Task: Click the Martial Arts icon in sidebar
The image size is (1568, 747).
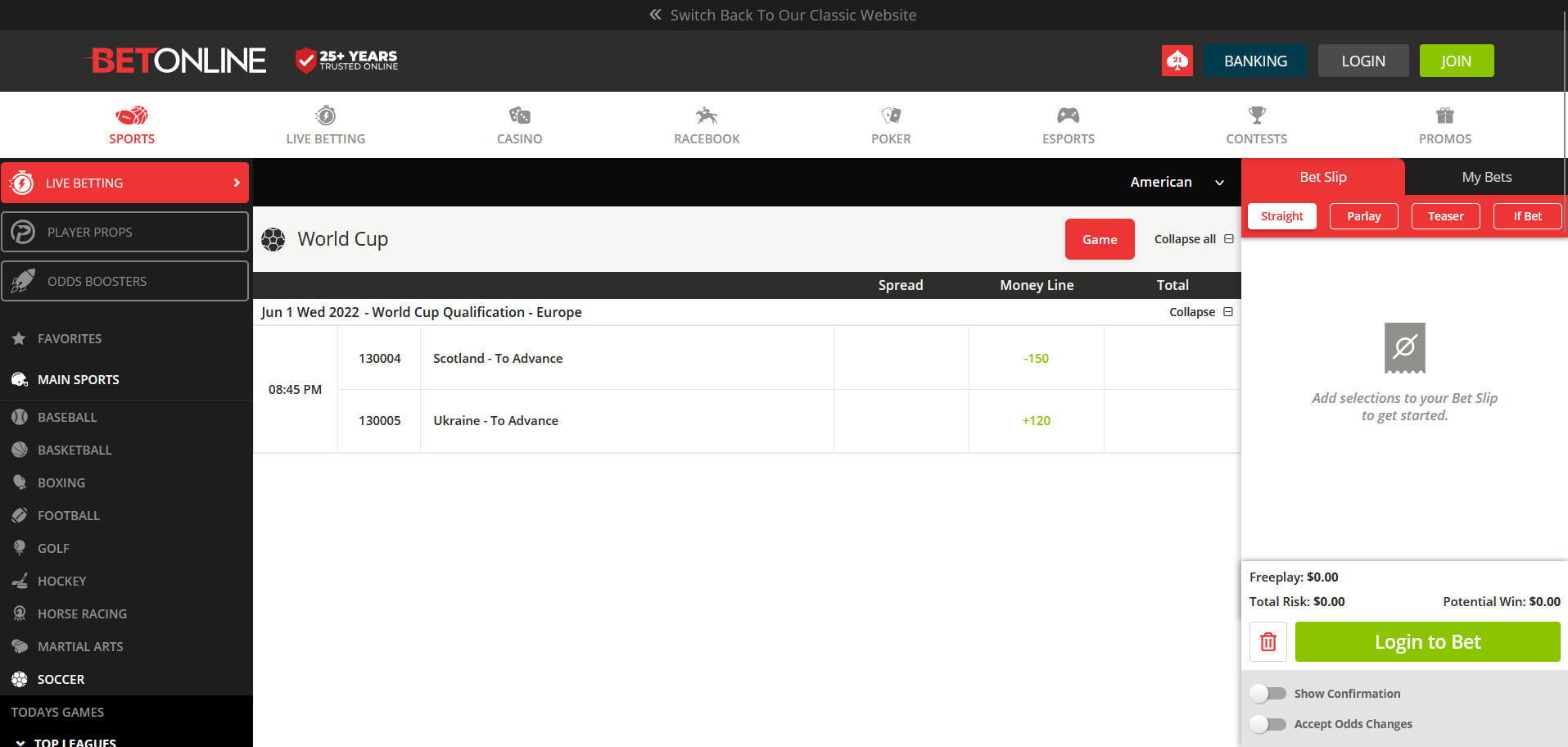Action: point(20,646)
